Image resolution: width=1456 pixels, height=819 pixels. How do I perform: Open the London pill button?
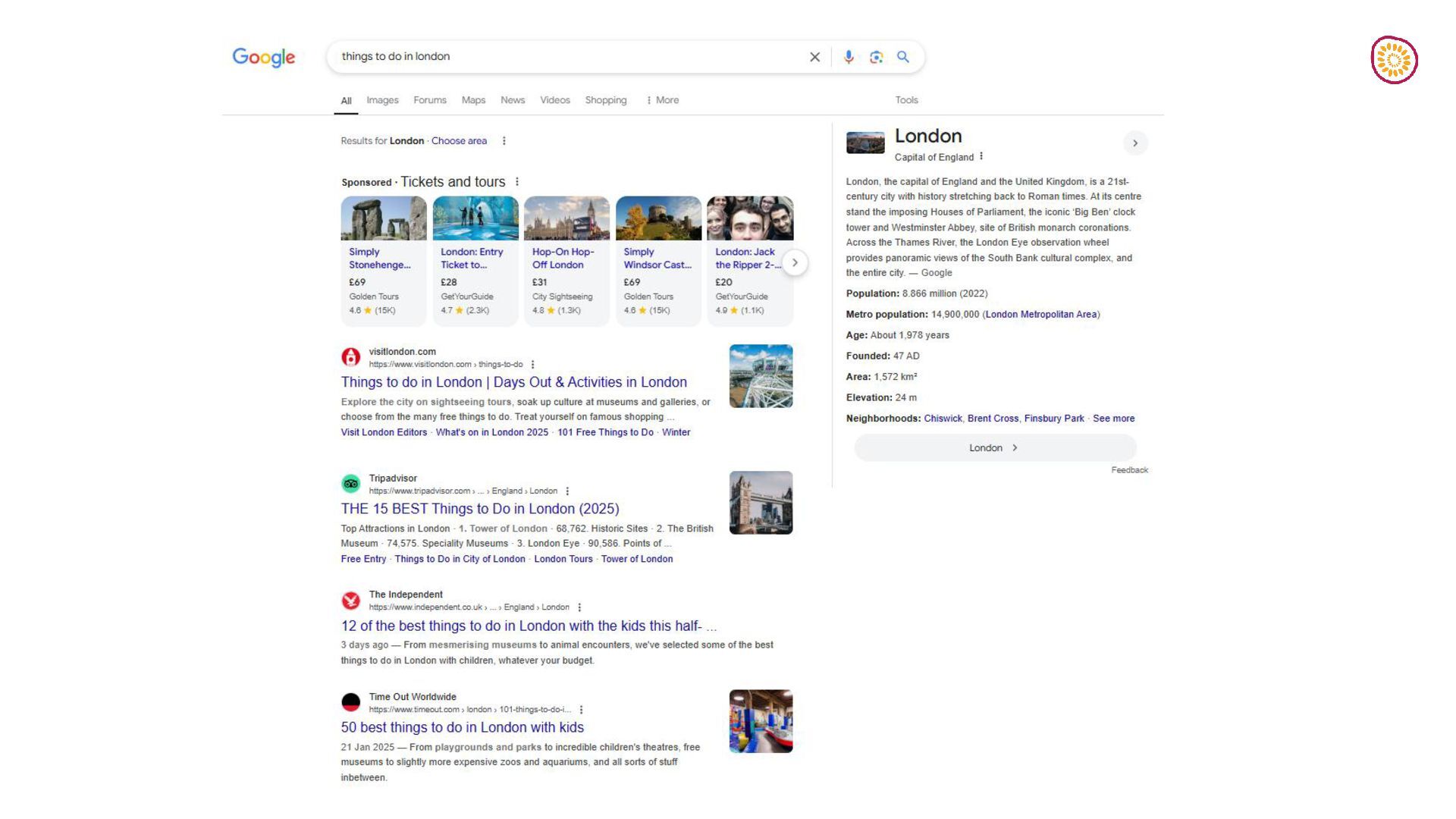pyautogui.click(x=995, y=448)
